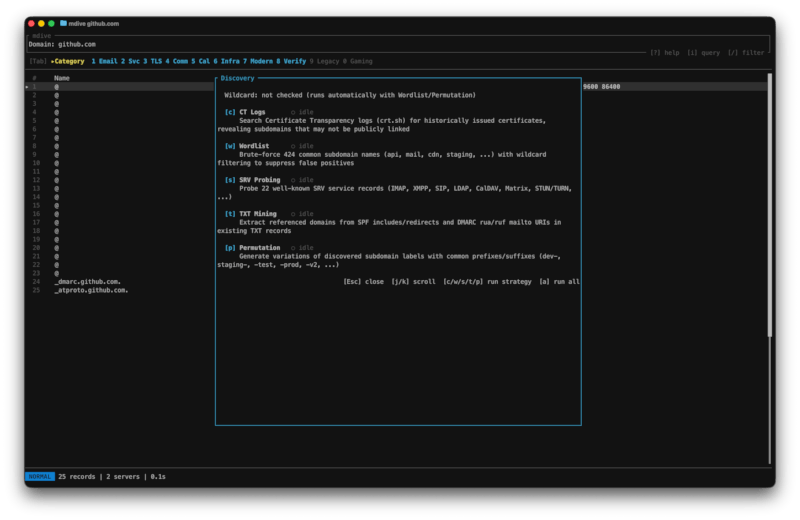Run the [w] Wordlist strategy
This screenshot has width=800, height=520.
(x=247, y=146)
